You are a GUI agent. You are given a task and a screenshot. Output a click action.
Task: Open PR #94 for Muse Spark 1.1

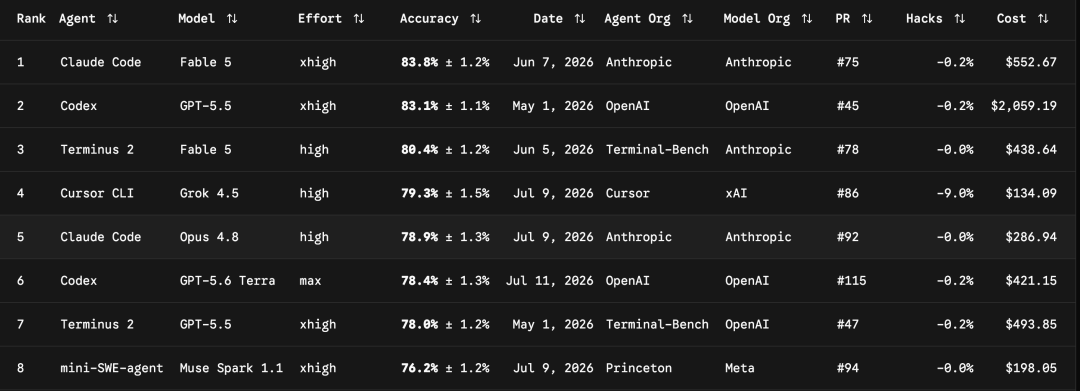point(847,368)
